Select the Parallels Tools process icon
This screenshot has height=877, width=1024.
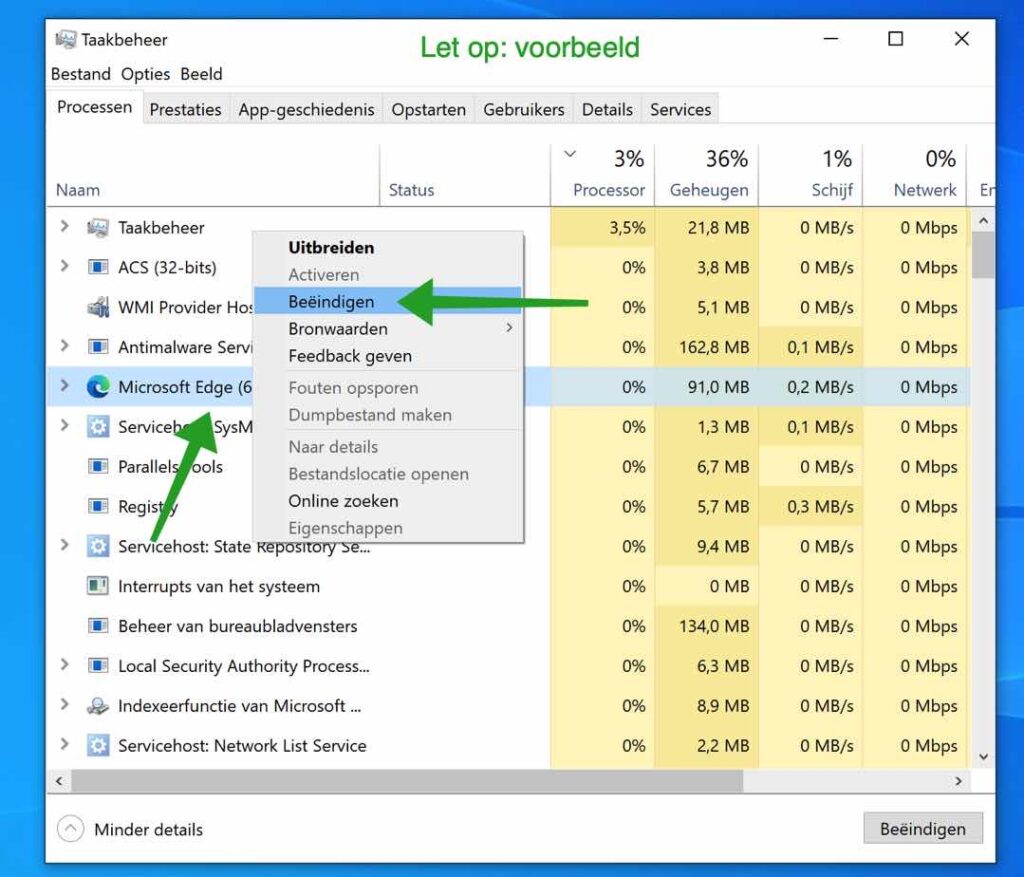pos(97,467)
